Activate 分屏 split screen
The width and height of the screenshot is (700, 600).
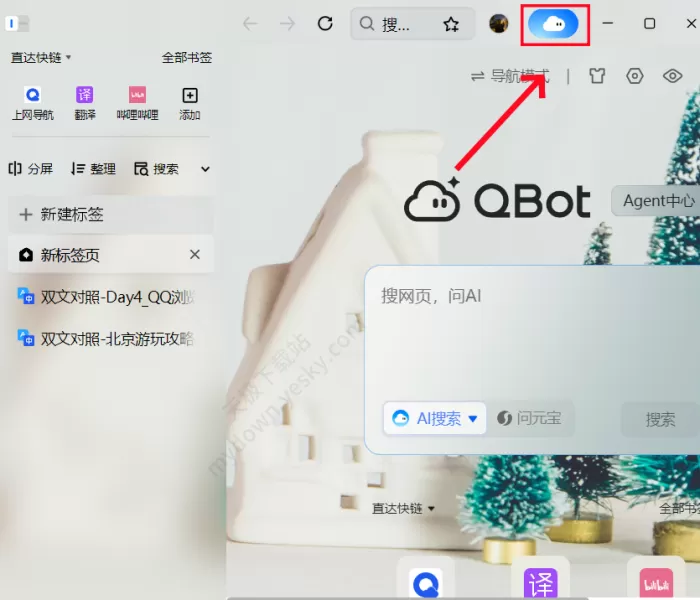point(30,169)
